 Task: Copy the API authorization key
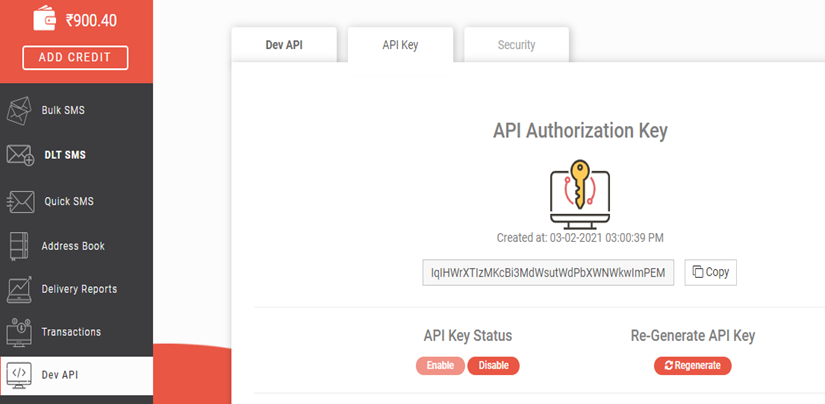[x=711, y=272]
